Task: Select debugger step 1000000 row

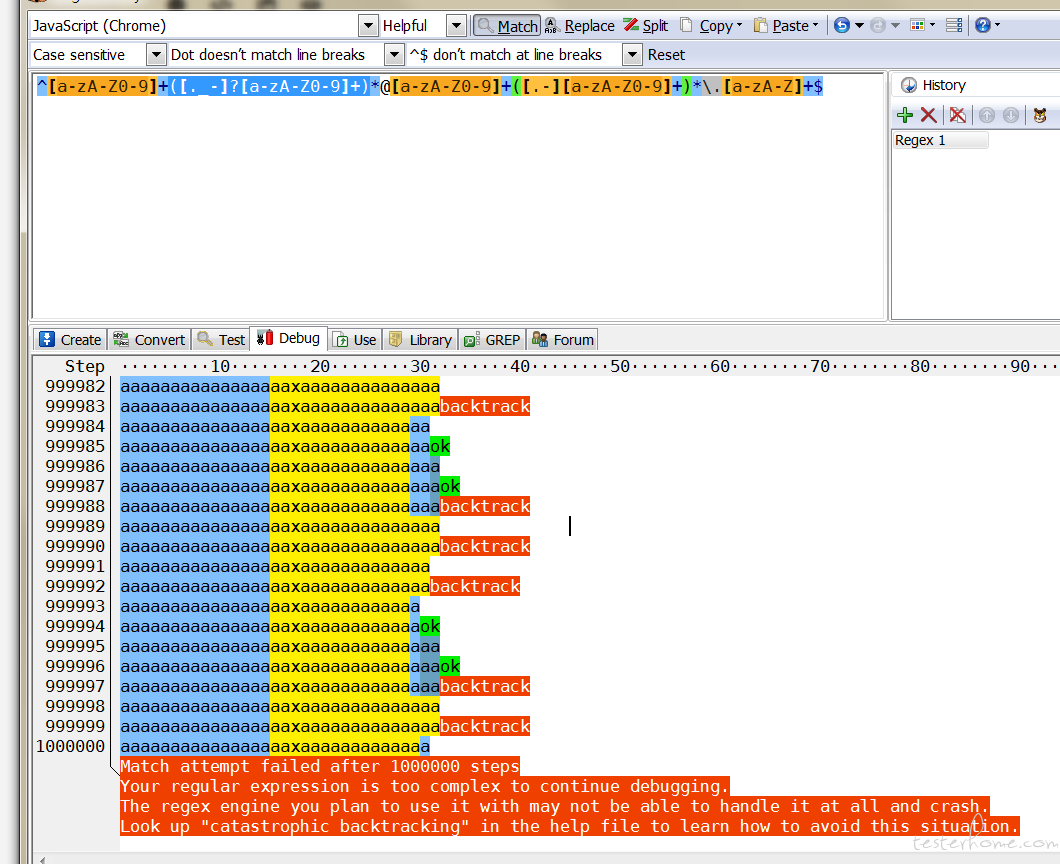Action: point(274,746)
